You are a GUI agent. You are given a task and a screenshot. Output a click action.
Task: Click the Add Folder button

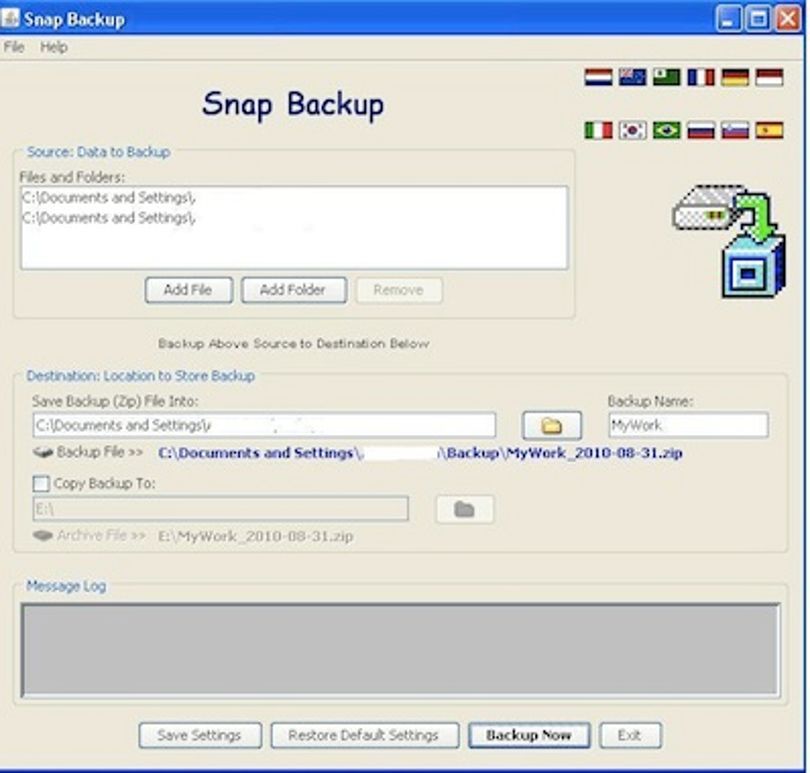pyautogui.click(x=293, y=290)
